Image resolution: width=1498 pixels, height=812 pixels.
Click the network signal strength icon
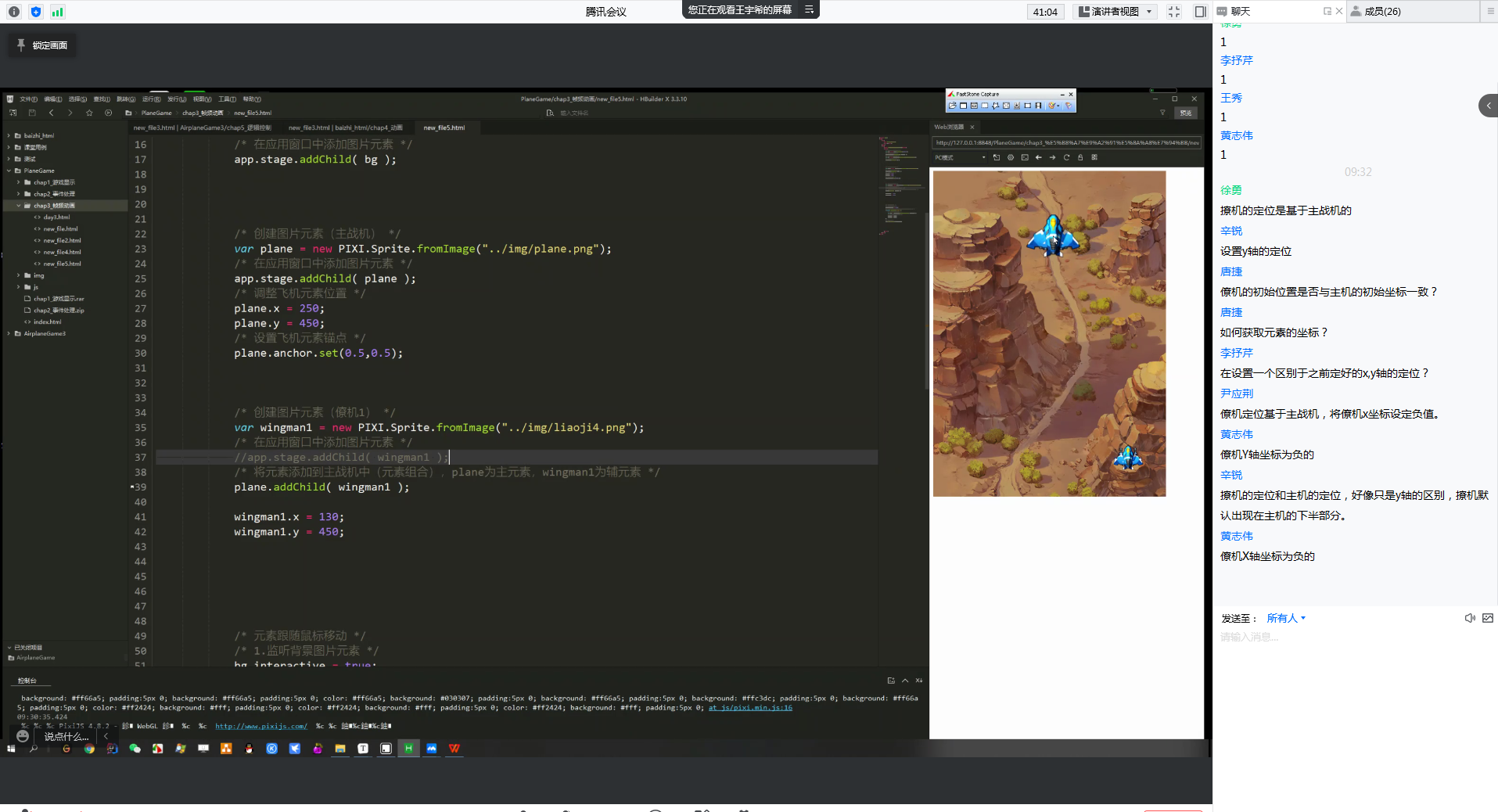57,12
